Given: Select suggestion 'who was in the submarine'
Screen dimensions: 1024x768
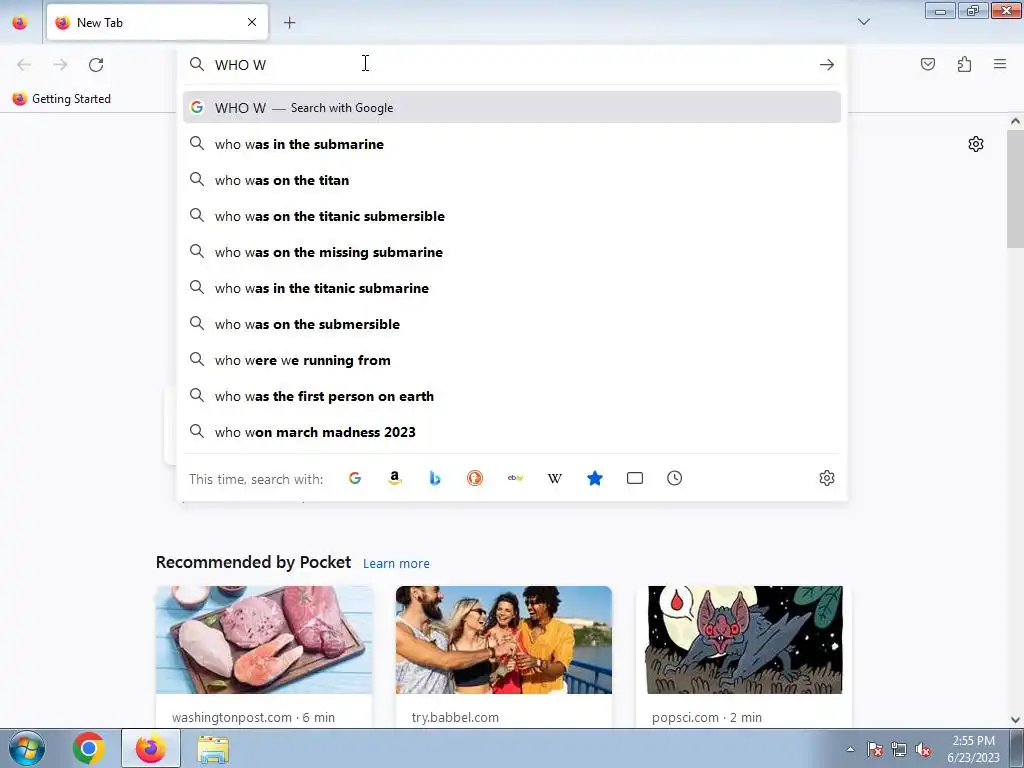Looking at the screenshot, I should point(511,144).
